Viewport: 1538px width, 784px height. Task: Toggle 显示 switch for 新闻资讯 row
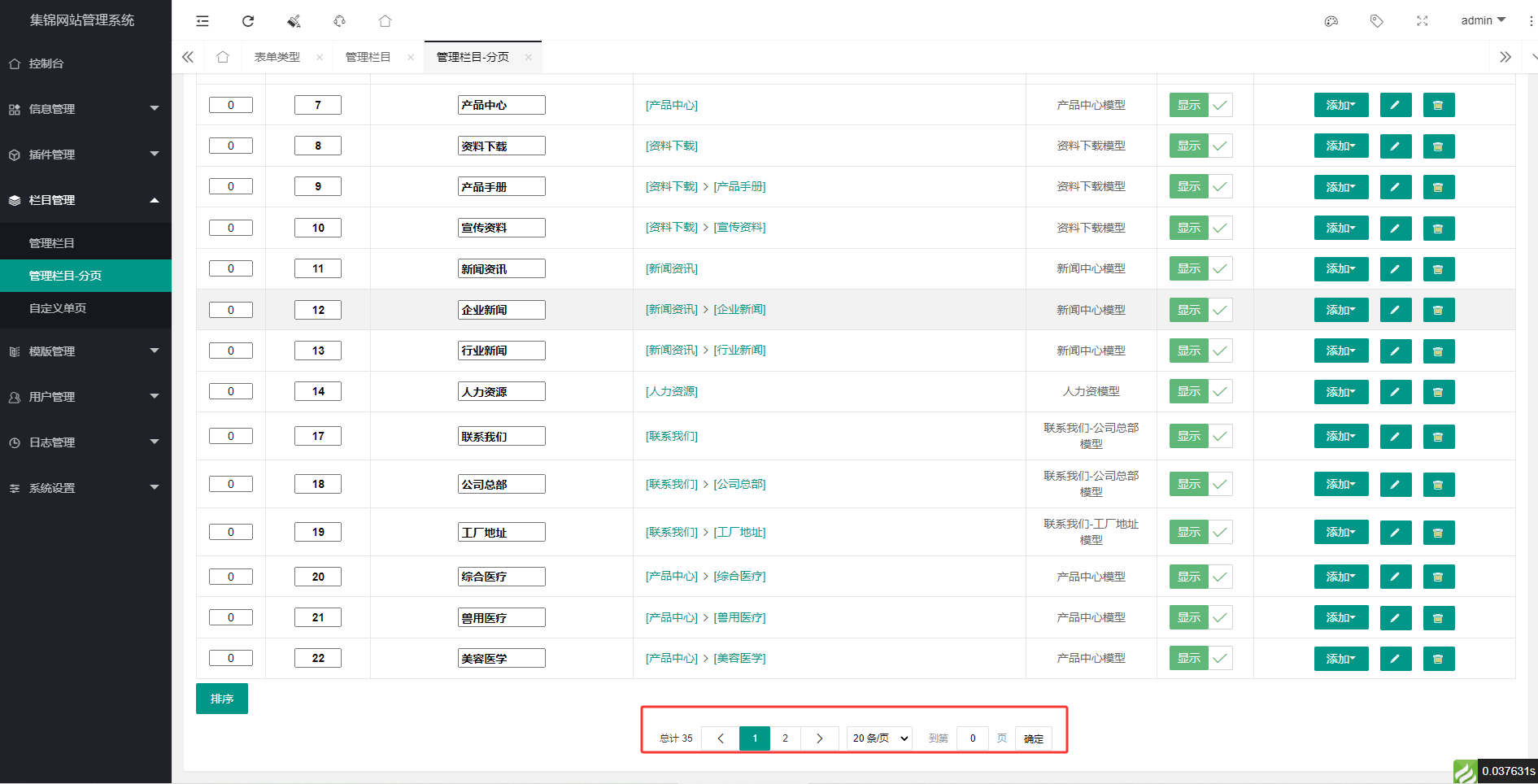(x=1201, y=268)
